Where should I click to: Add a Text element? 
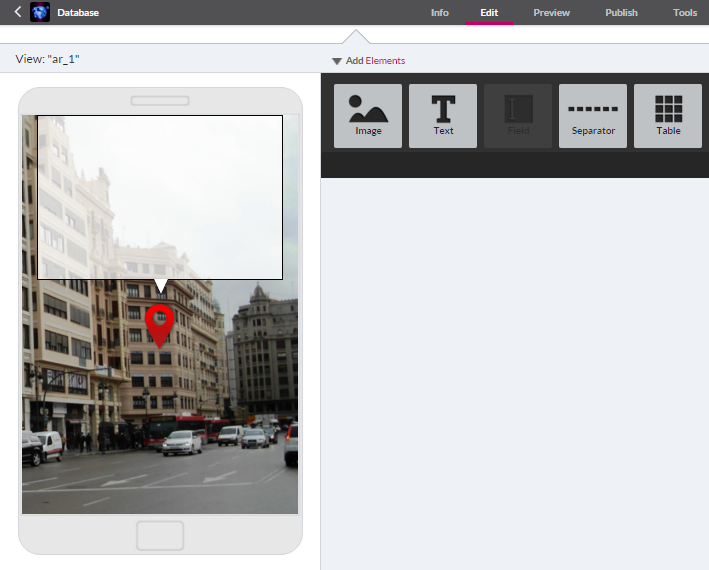click(443, 116)
